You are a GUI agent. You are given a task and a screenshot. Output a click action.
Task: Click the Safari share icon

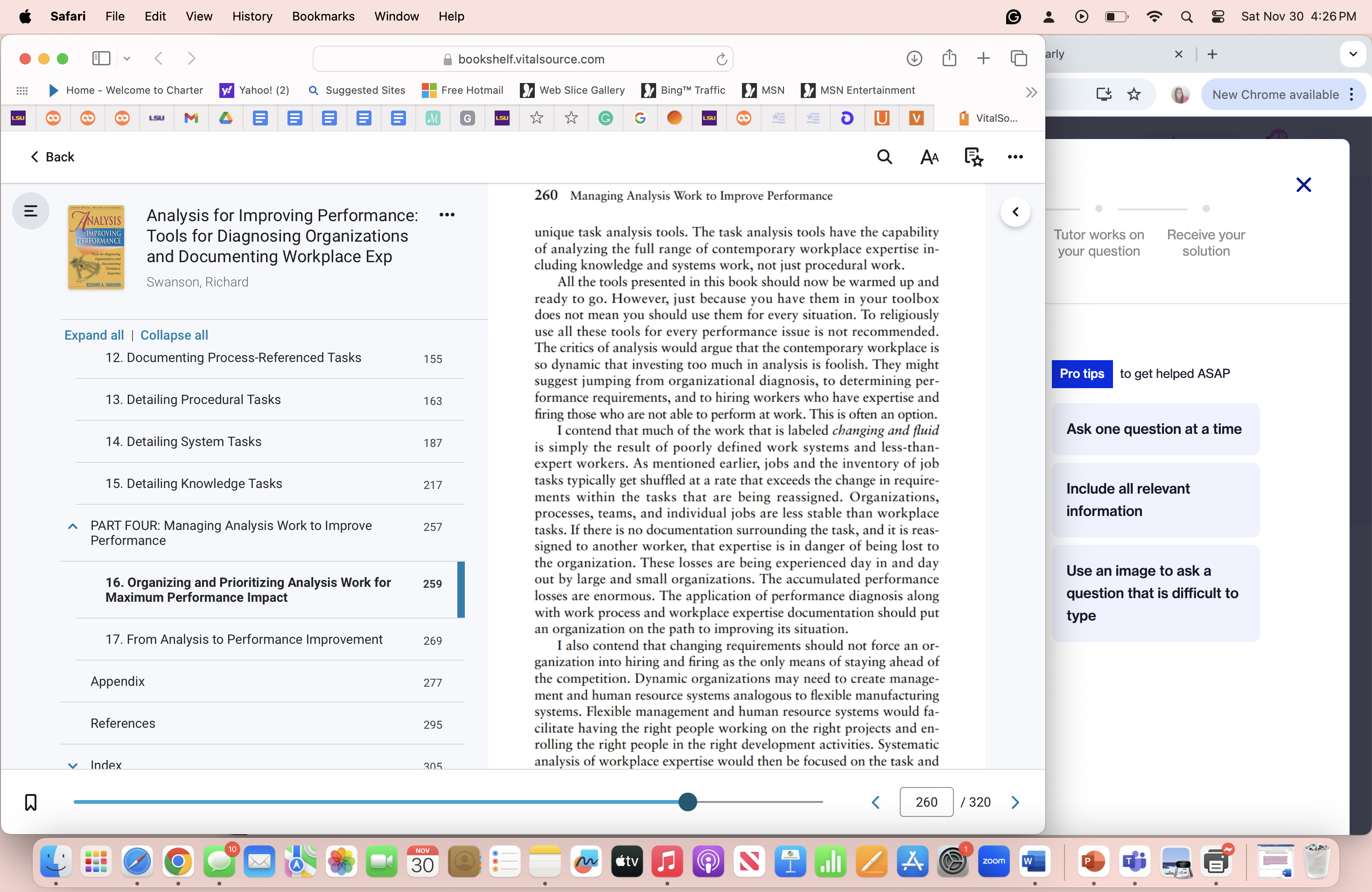pyautogui.click(x=949, y=58)
